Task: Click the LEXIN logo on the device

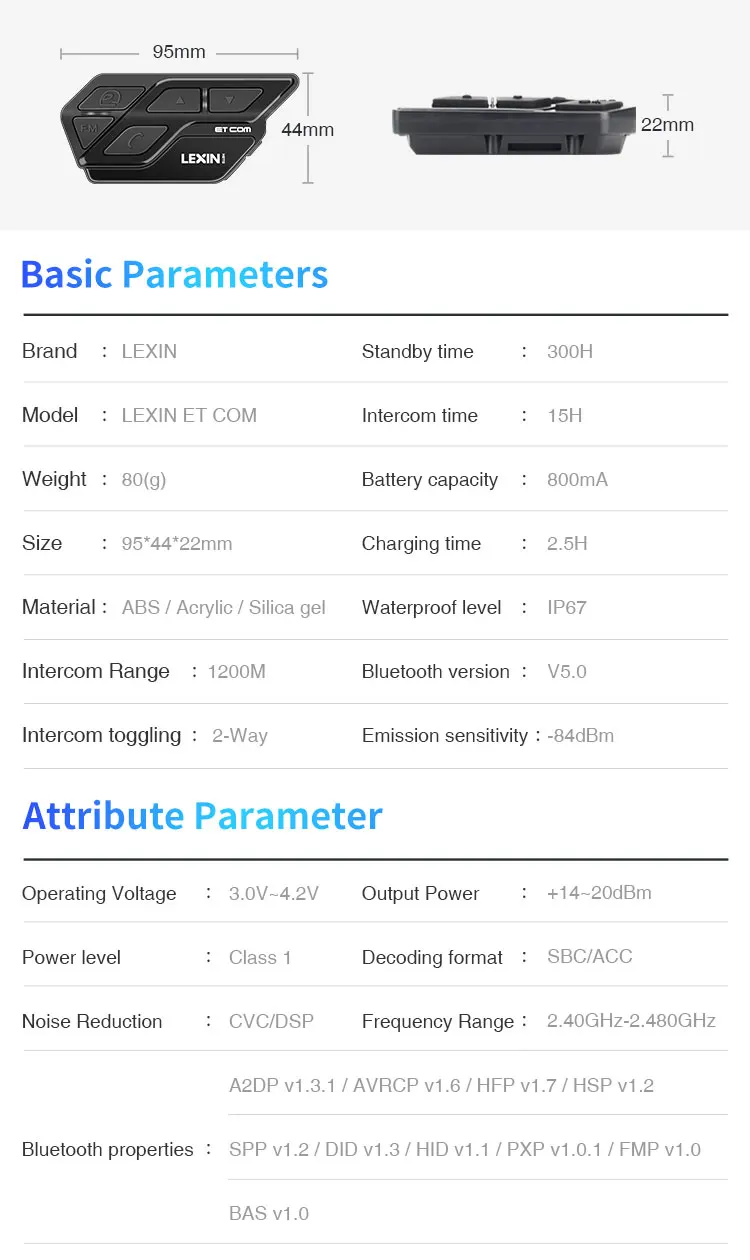Action: [203, 157]
